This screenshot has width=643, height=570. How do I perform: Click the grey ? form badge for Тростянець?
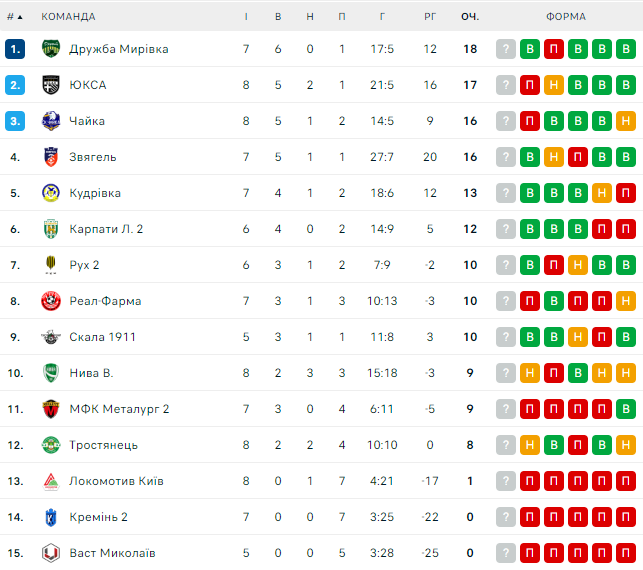(x=506, y=445)
